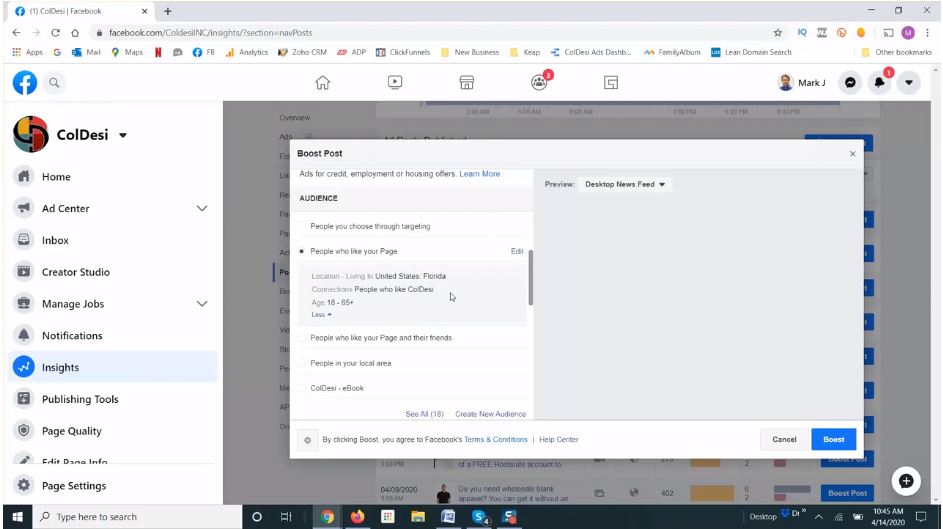This screenshot has height=529, width=943.
Task: Open notifications bell in Facebook header
Action: pos(879,83)
